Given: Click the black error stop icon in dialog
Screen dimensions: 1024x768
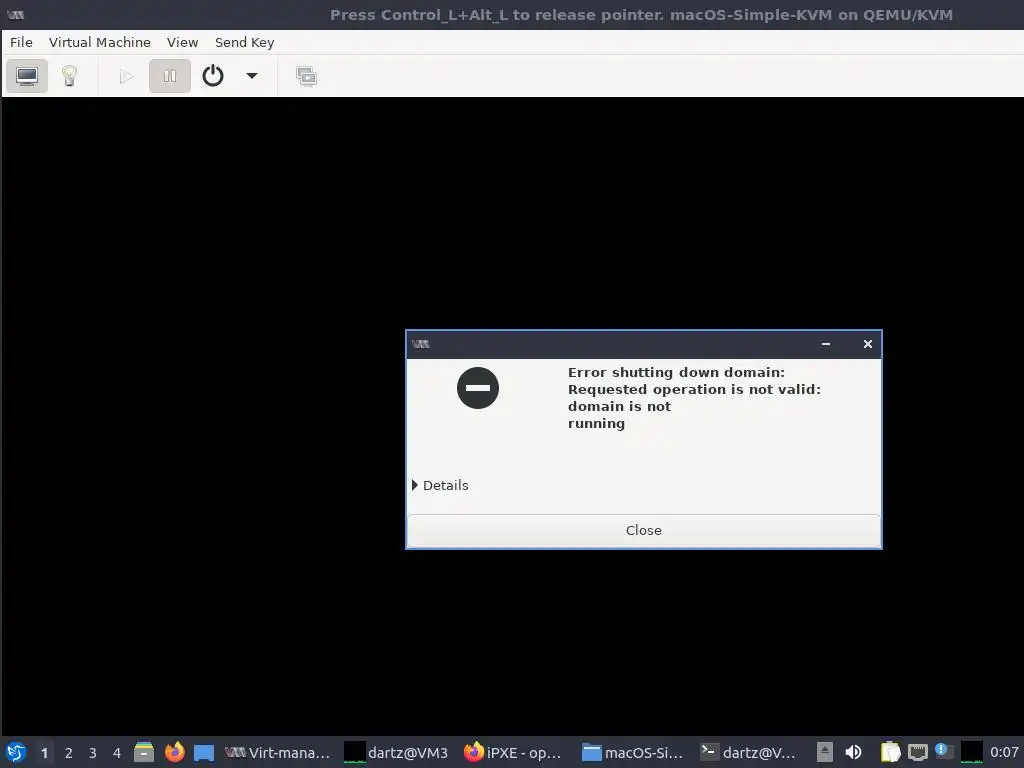Looking at the screenshot, I should coord(477,388).
